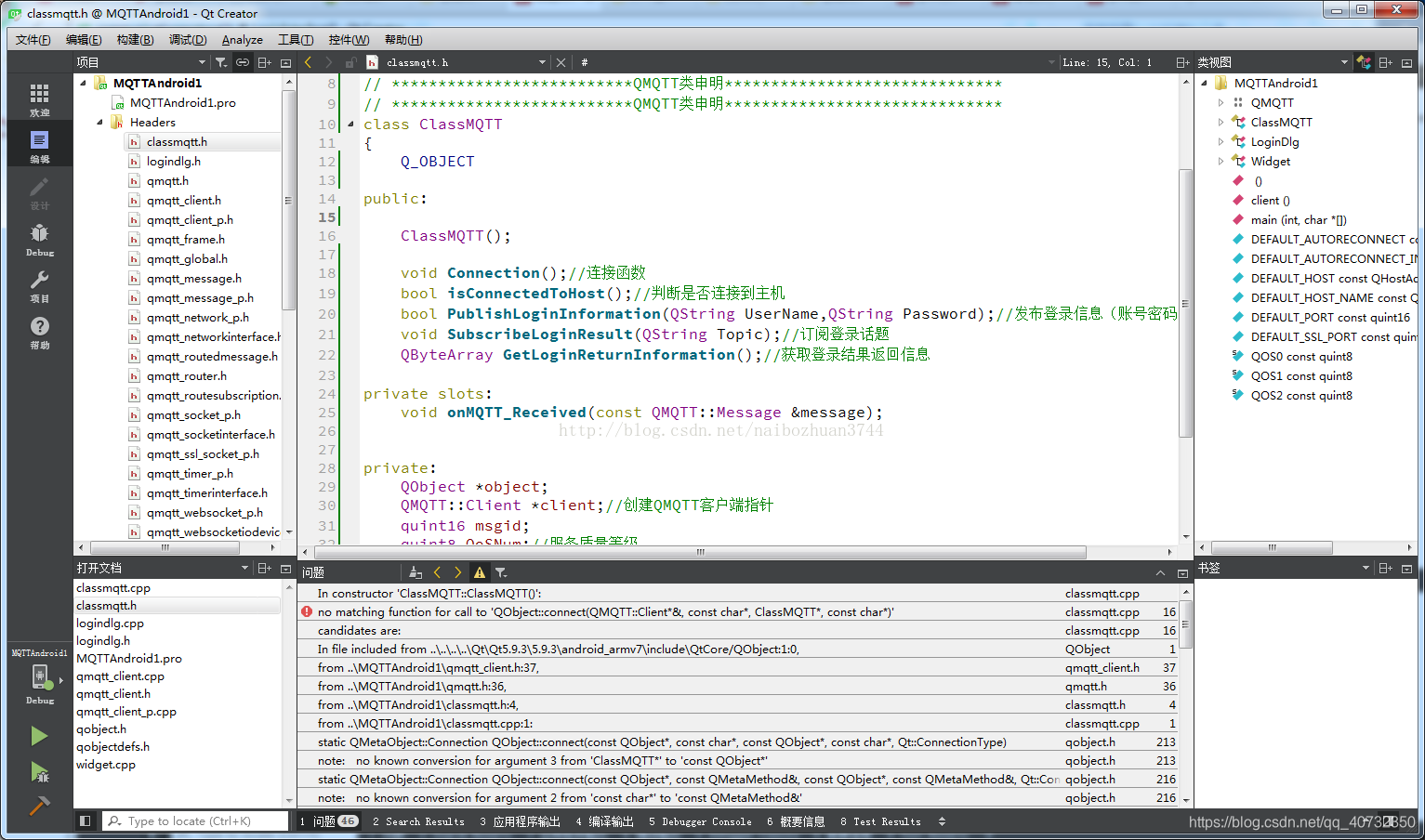This screenshot has width=1425, height=840.
Task: Split the project sidebar panel
Action: point(265,62)
